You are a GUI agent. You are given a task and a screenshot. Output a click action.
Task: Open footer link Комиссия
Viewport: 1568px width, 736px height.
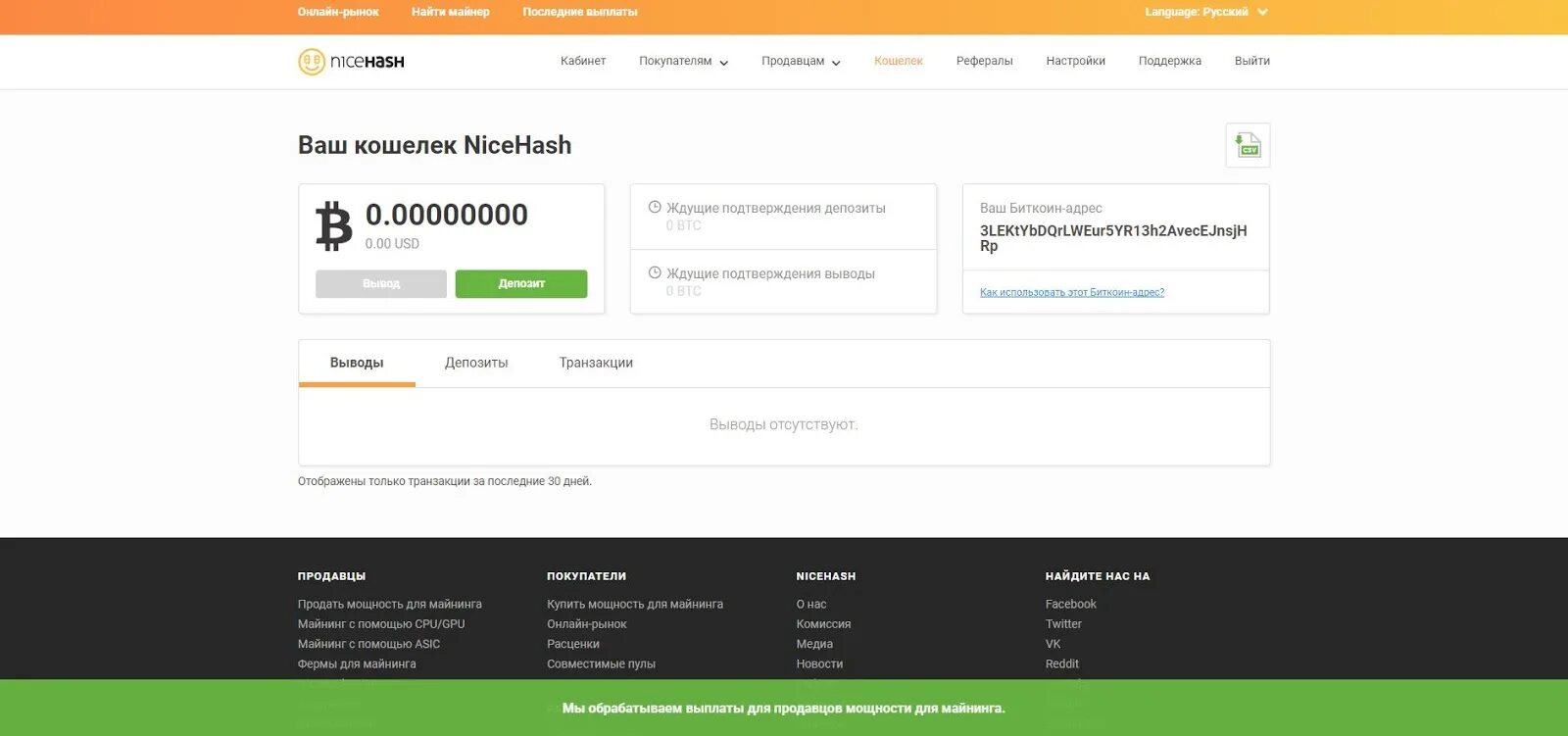coord(823,624)
